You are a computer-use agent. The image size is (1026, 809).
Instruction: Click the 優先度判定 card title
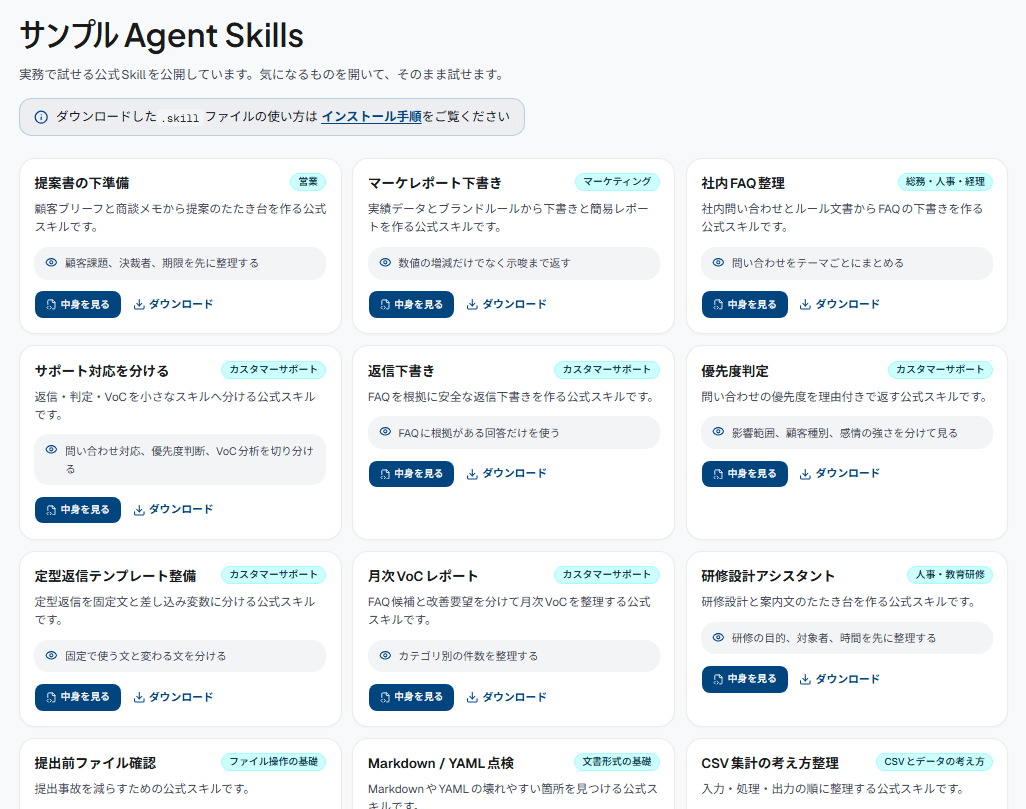(x=735, y=371)
